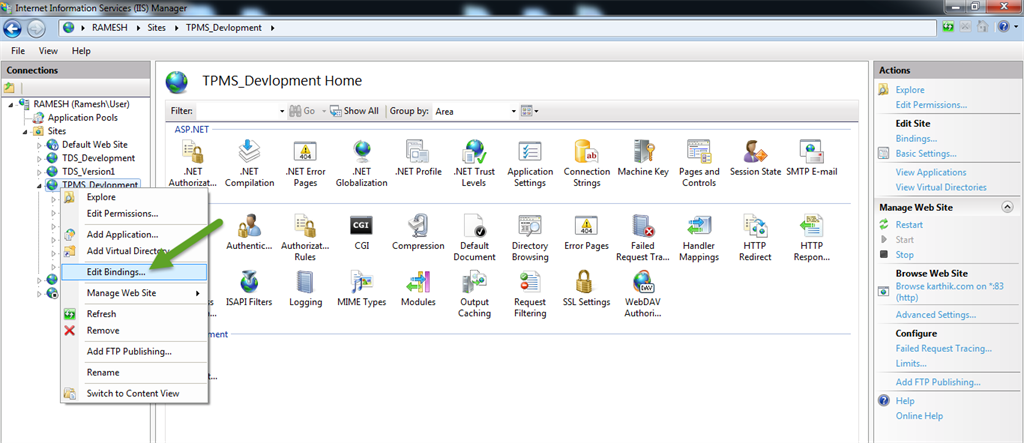Screen dimensions: 1024x443
Task: Open the .NET Error Pages feature
Action: tap(306, 164)
